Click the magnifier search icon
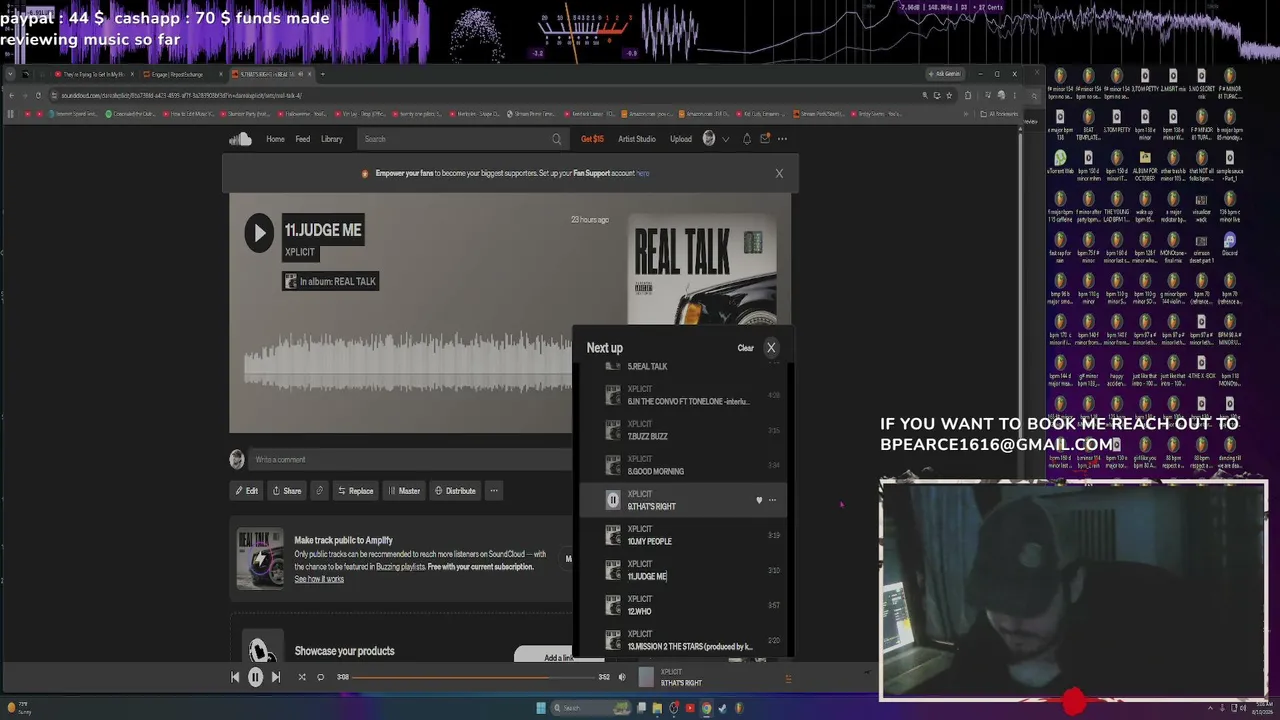The width and height of the screenshot is (1280, 720). pyautogui.click(x=557, y=139)
